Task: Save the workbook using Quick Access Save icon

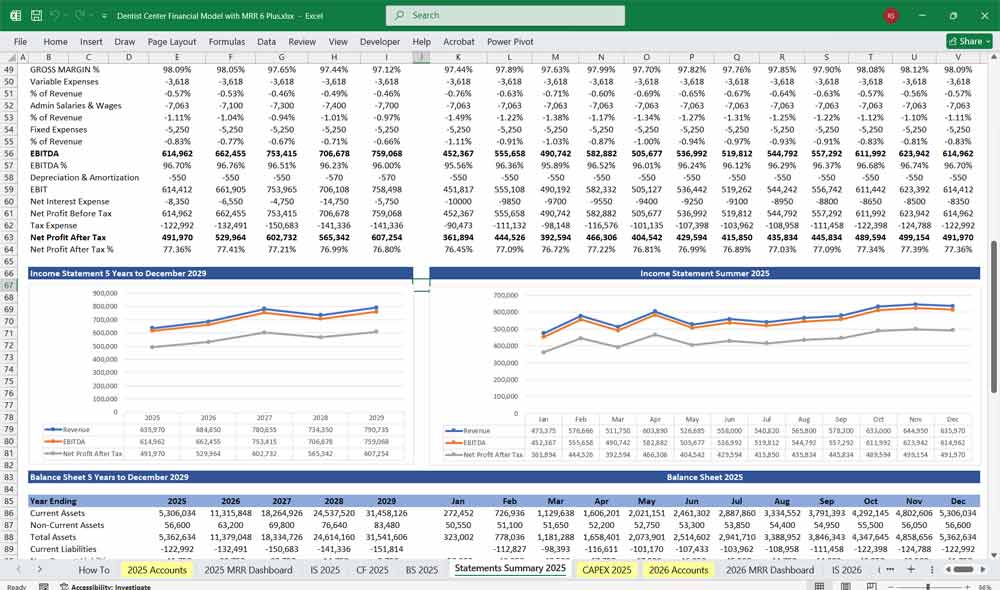Action: tap(35, 15)
